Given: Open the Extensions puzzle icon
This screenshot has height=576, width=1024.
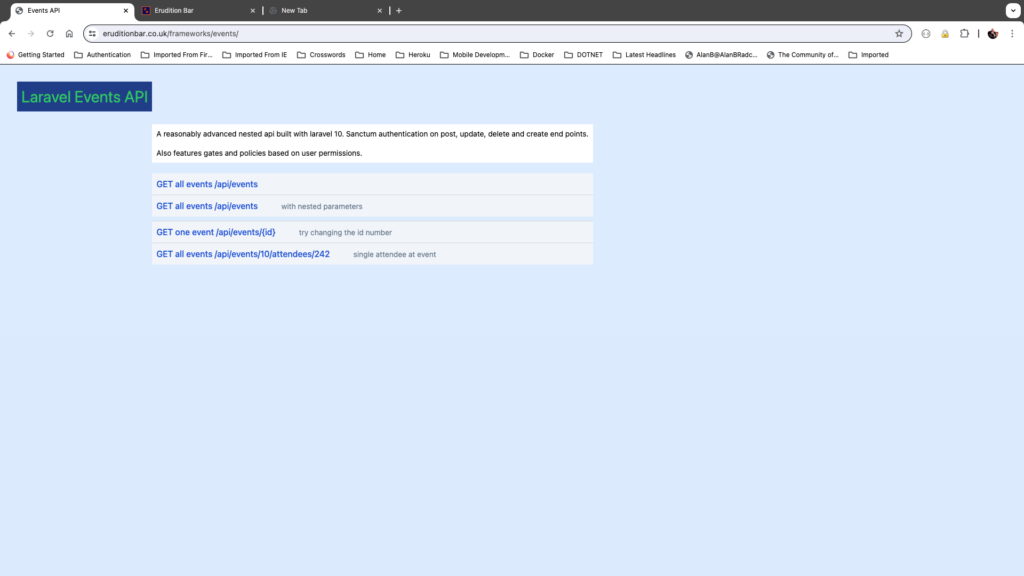Looking at the screenshot, I should [x=965, y=33].
